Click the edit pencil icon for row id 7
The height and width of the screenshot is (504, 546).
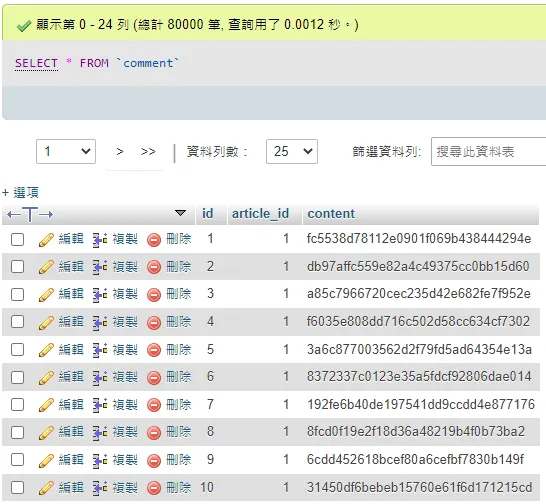tap(46, 405)
